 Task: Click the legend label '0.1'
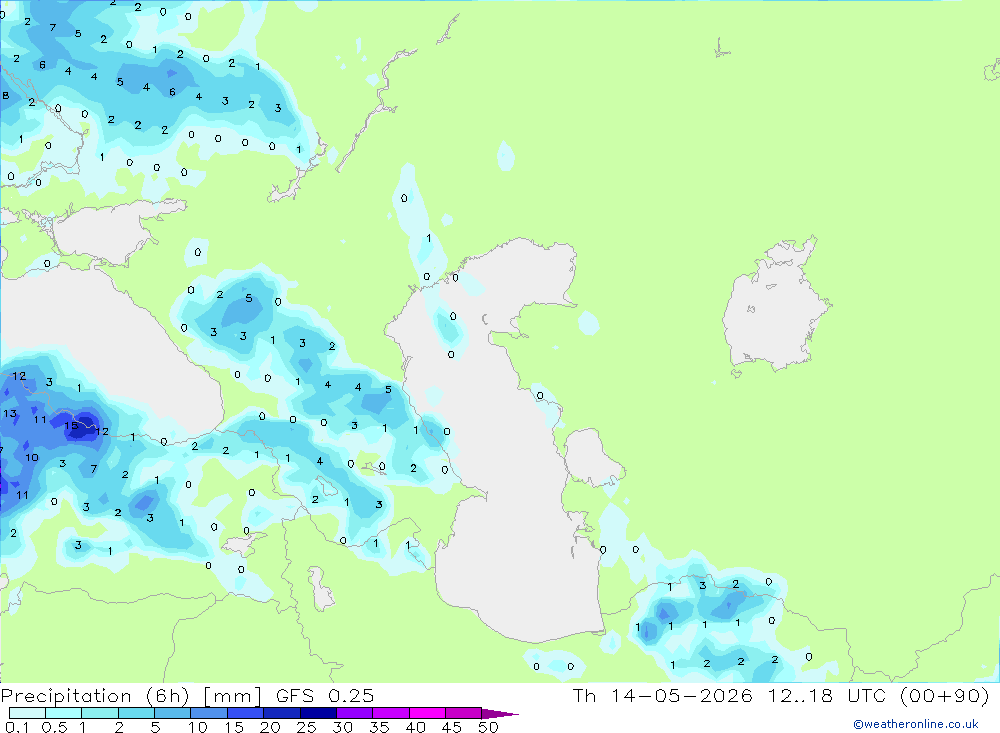point(17,727)
